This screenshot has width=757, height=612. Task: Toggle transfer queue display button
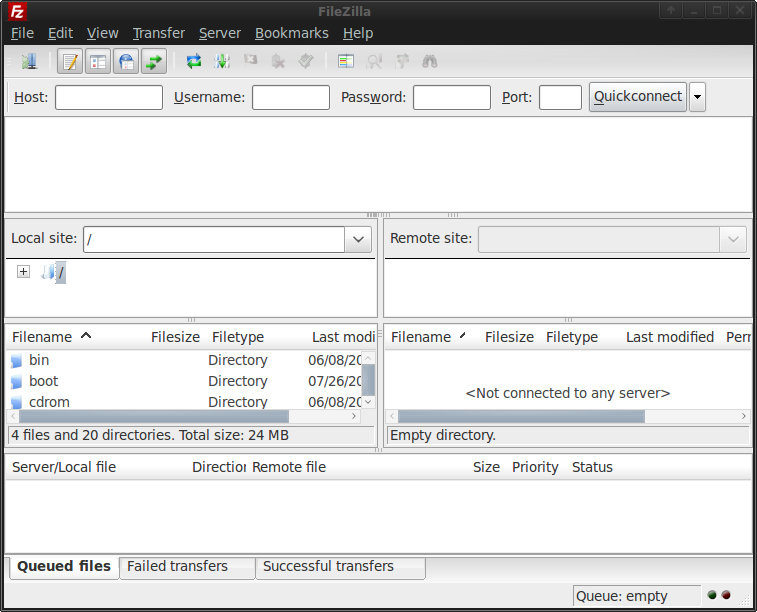[154, 61]
